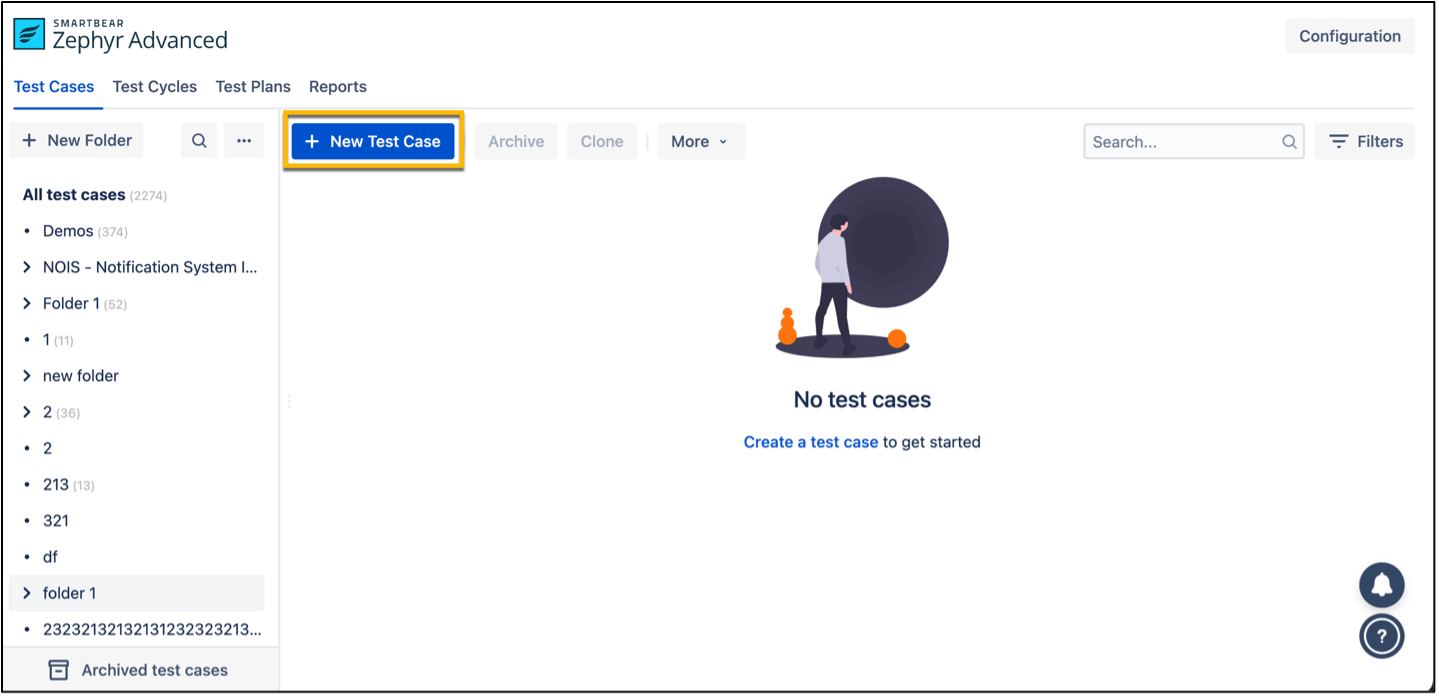Click the notification bell icon
The height and width of the screenshot is (696, 1439).
click(x=1381, y=586)
